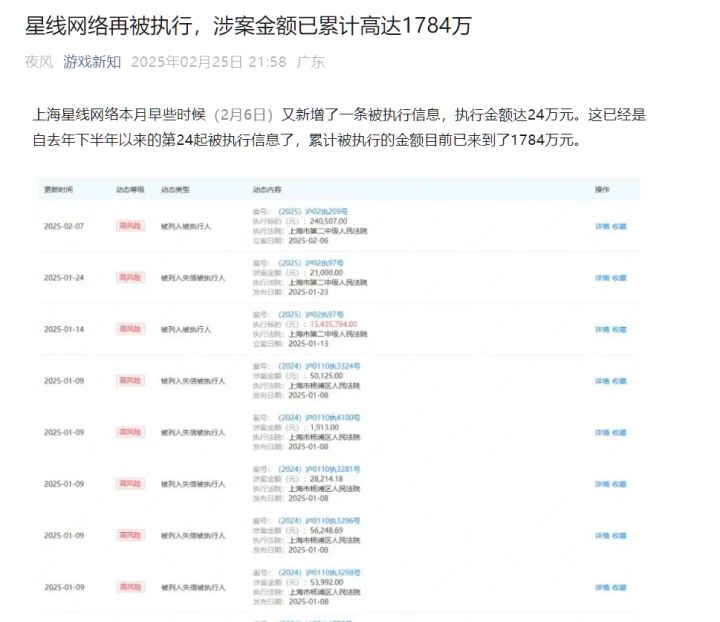The image size is (720, 622).
Task: Click 上海市杨浦区人民法院 in the 3324号 record
Action: pos(324,386)
